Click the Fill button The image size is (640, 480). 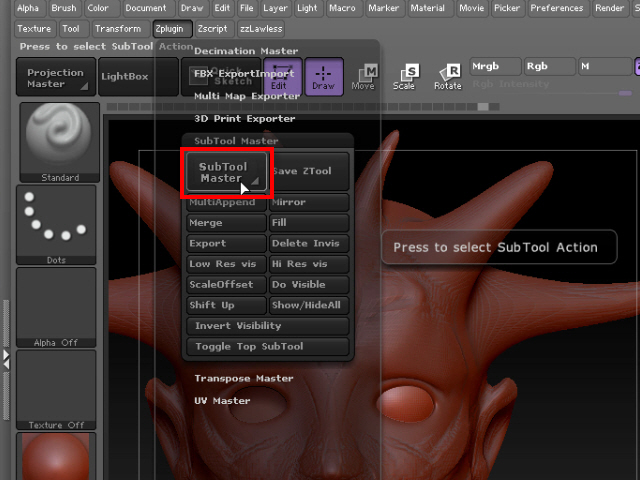click(x=309, y=223)
